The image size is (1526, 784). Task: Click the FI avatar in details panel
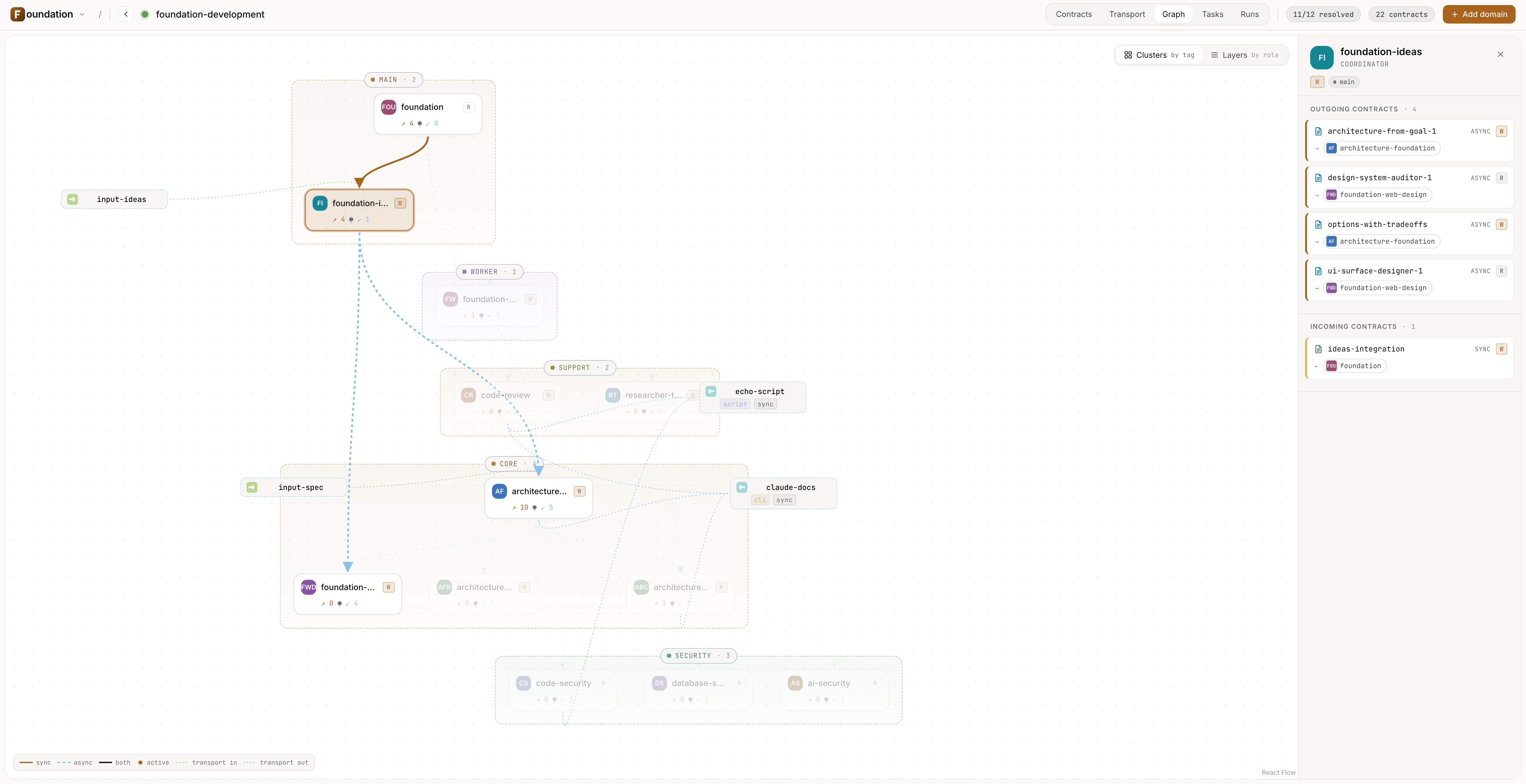pyautogui.click(x=1322, y=57)
